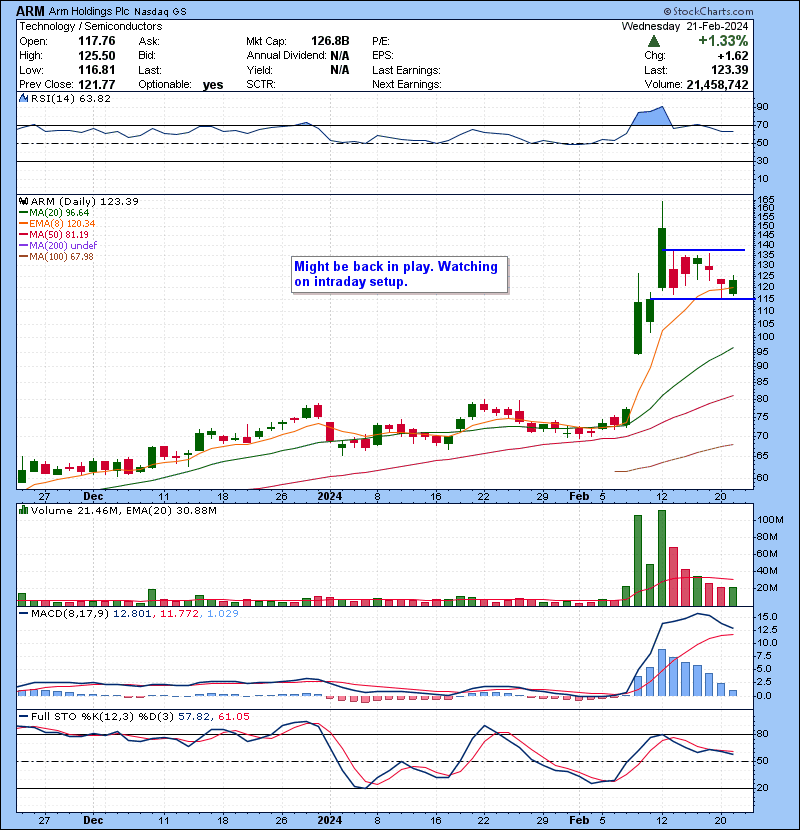Screen dimensions: 800x830
Task: Click the 165 price axis label
Action: pos(767,200)
